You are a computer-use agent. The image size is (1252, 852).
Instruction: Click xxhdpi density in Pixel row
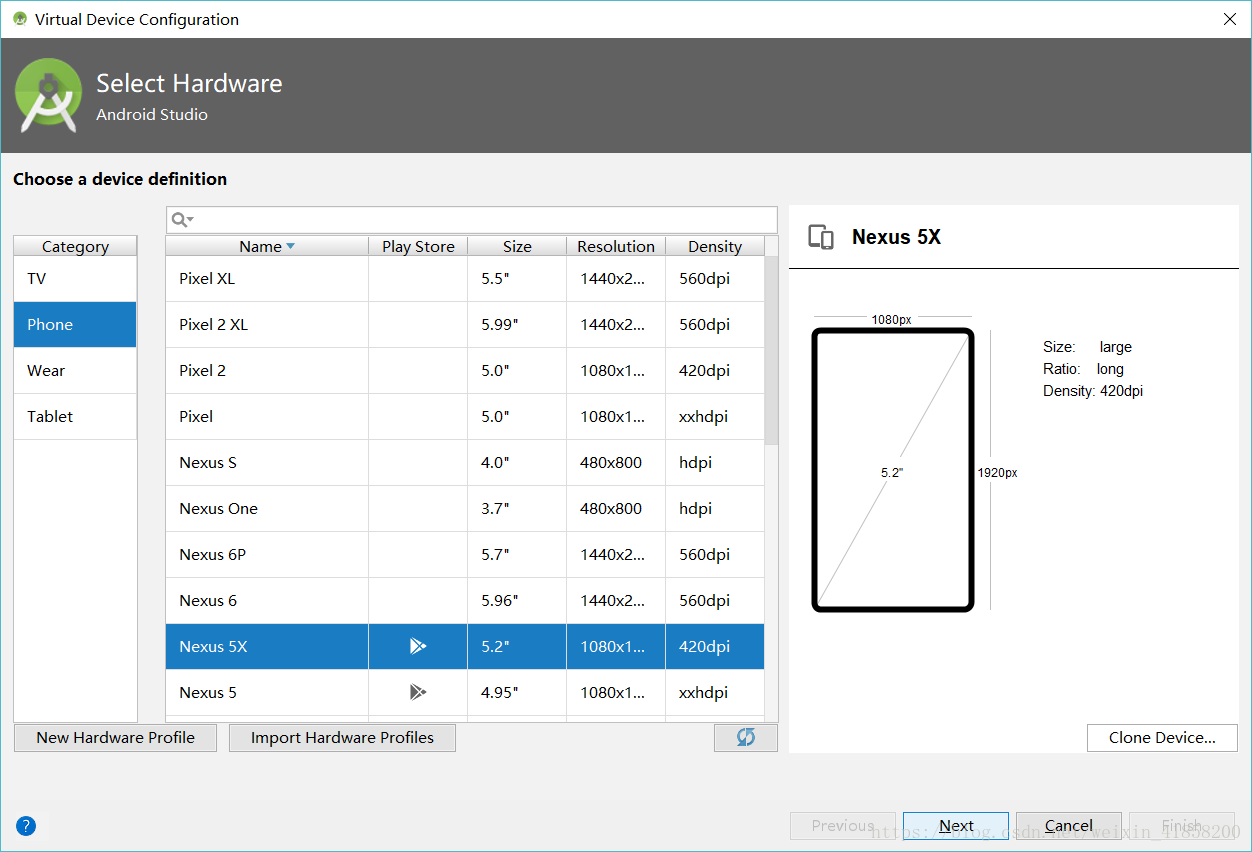point(715,417)
